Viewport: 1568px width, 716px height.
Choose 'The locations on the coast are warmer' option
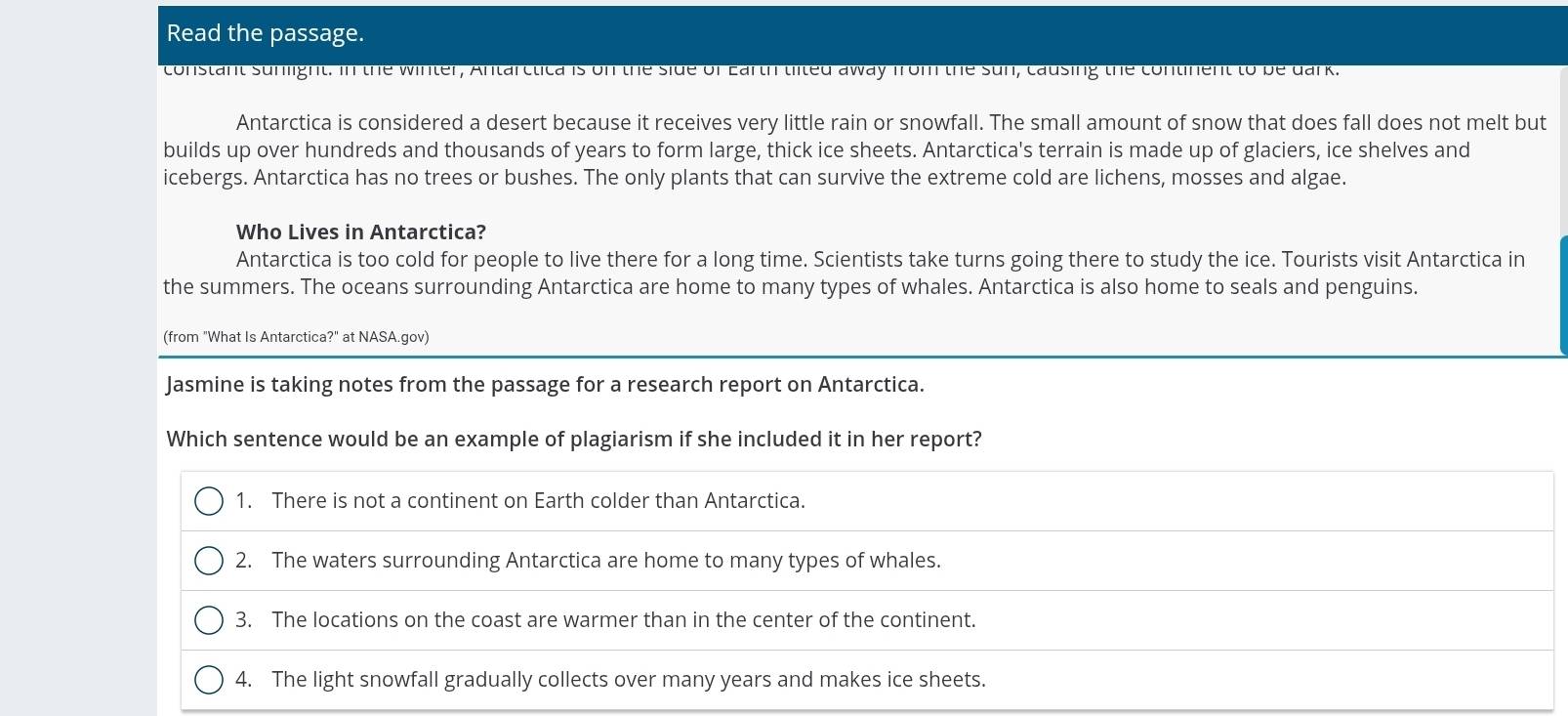pos(624,620)
